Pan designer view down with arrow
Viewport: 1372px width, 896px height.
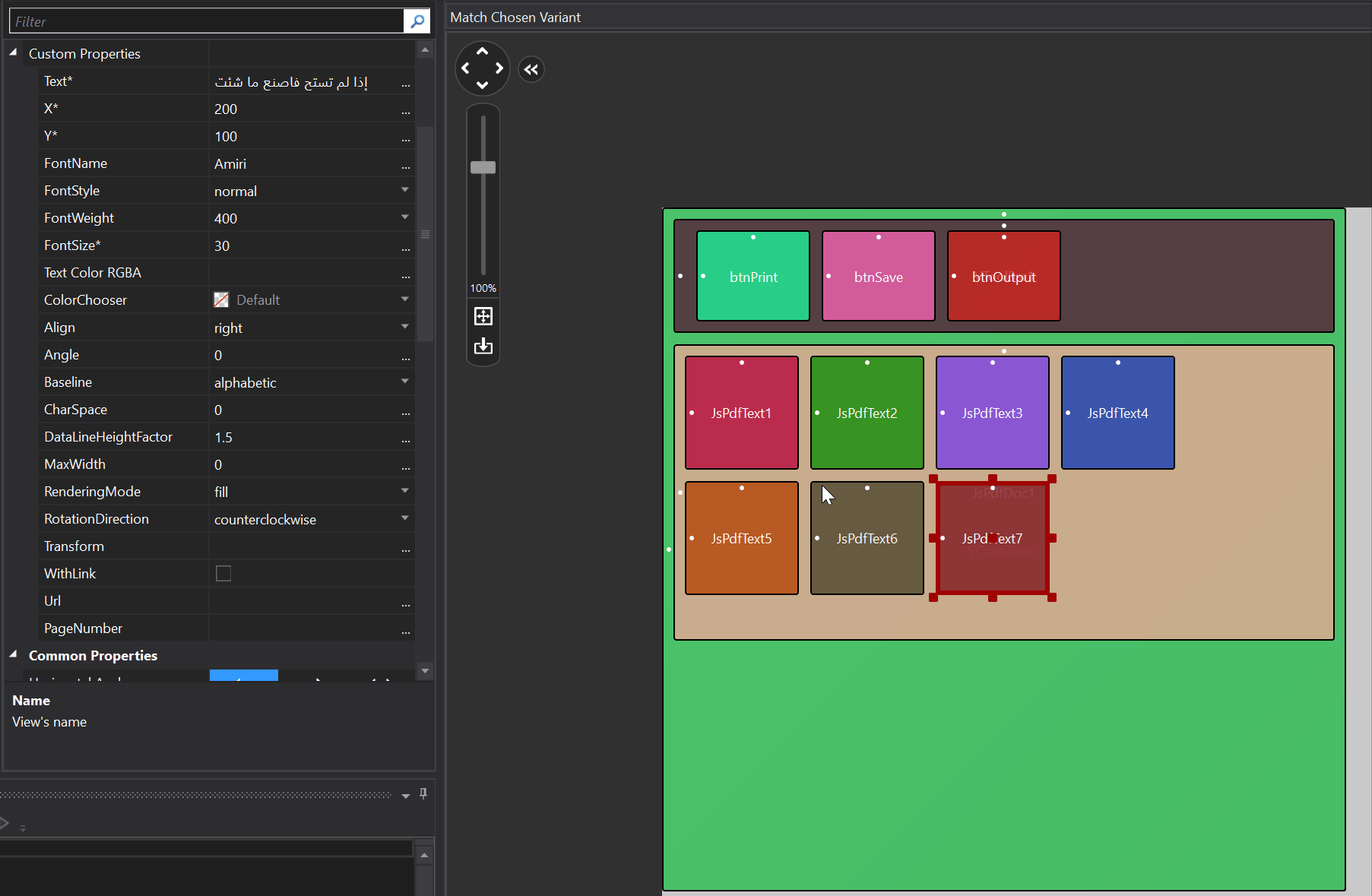(482, 85)
